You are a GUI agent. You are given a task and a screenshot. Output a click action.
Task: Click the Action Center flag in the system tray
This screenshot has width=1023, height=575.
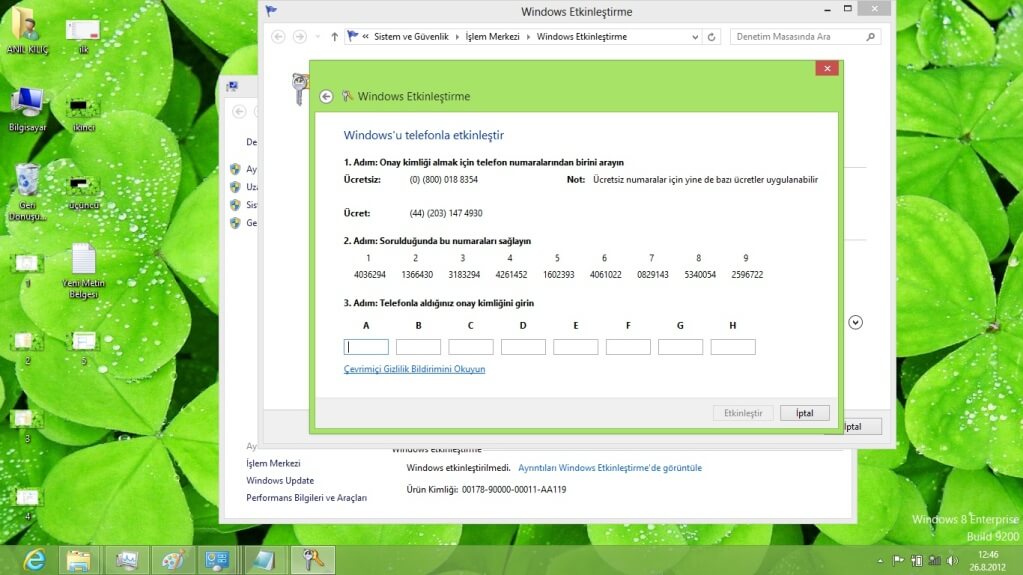coord(898,561)
